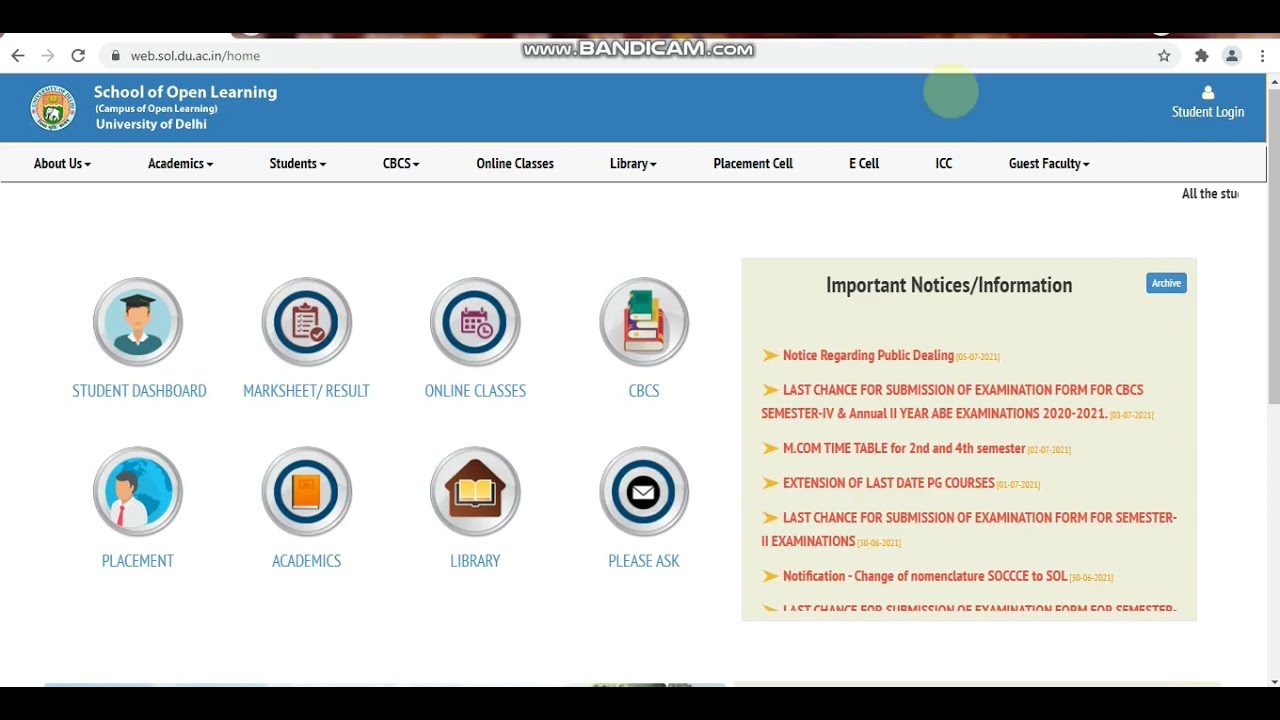The width and height of the screenshot is (1280, 720).
Task: Click the scrolling marquee text
Action: point(1210,194)
